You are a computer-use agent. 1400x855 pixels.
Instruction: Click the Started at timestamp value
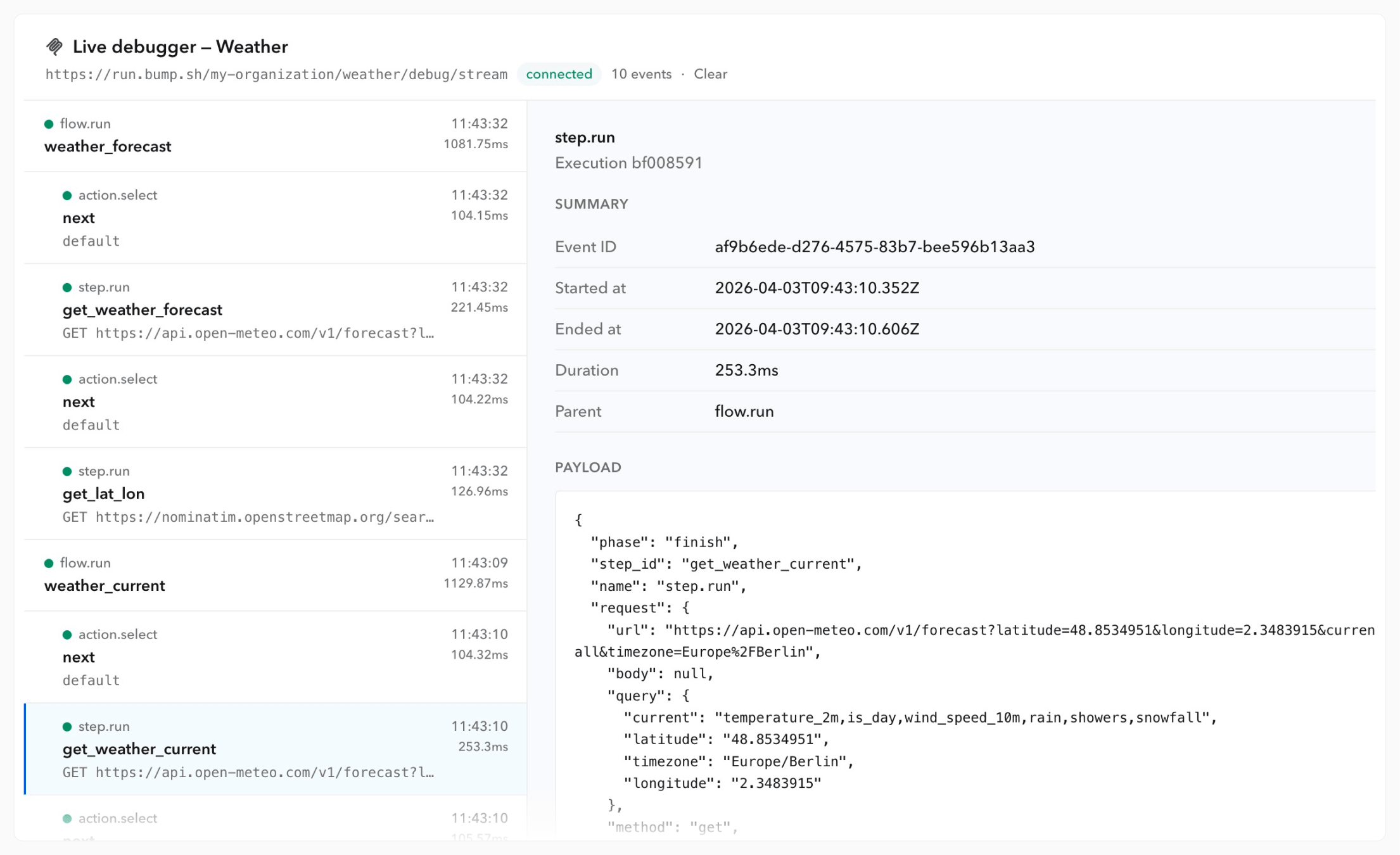(817, 288)
